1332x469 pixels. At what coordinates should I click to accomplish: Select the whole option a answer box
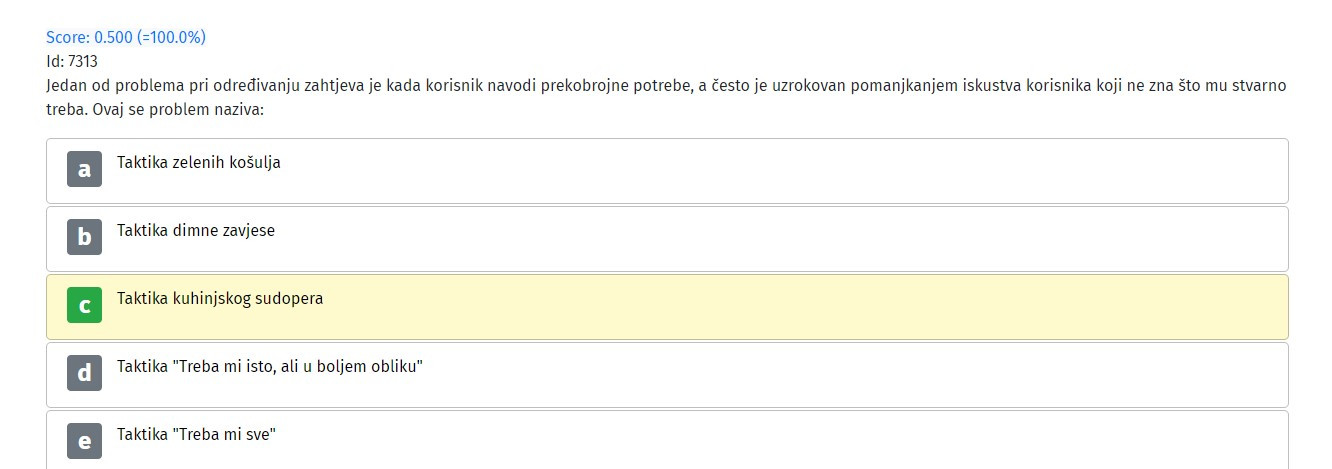coord(667,171)
